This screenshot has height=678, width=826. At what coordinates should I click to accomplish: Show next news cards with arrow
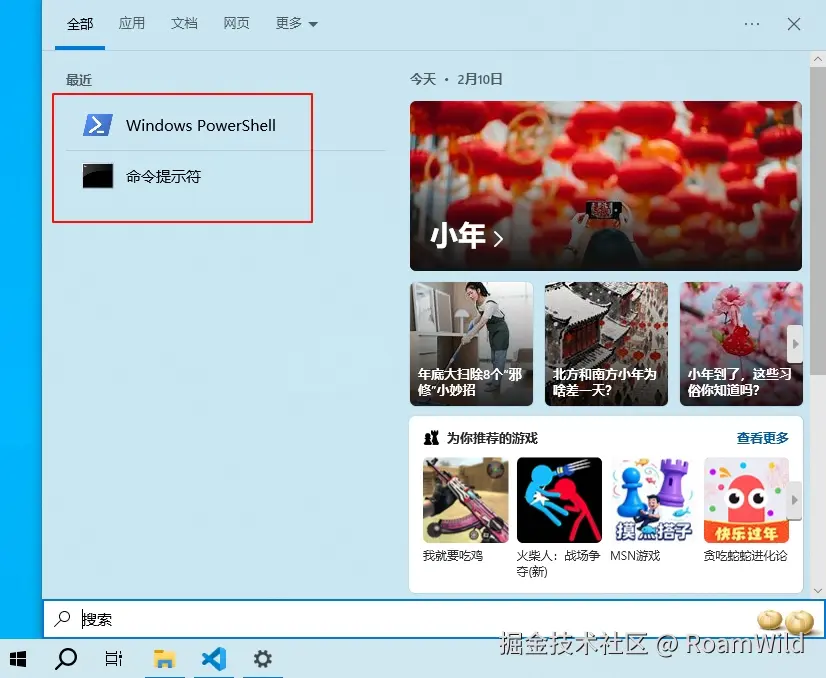click(795, 343)
